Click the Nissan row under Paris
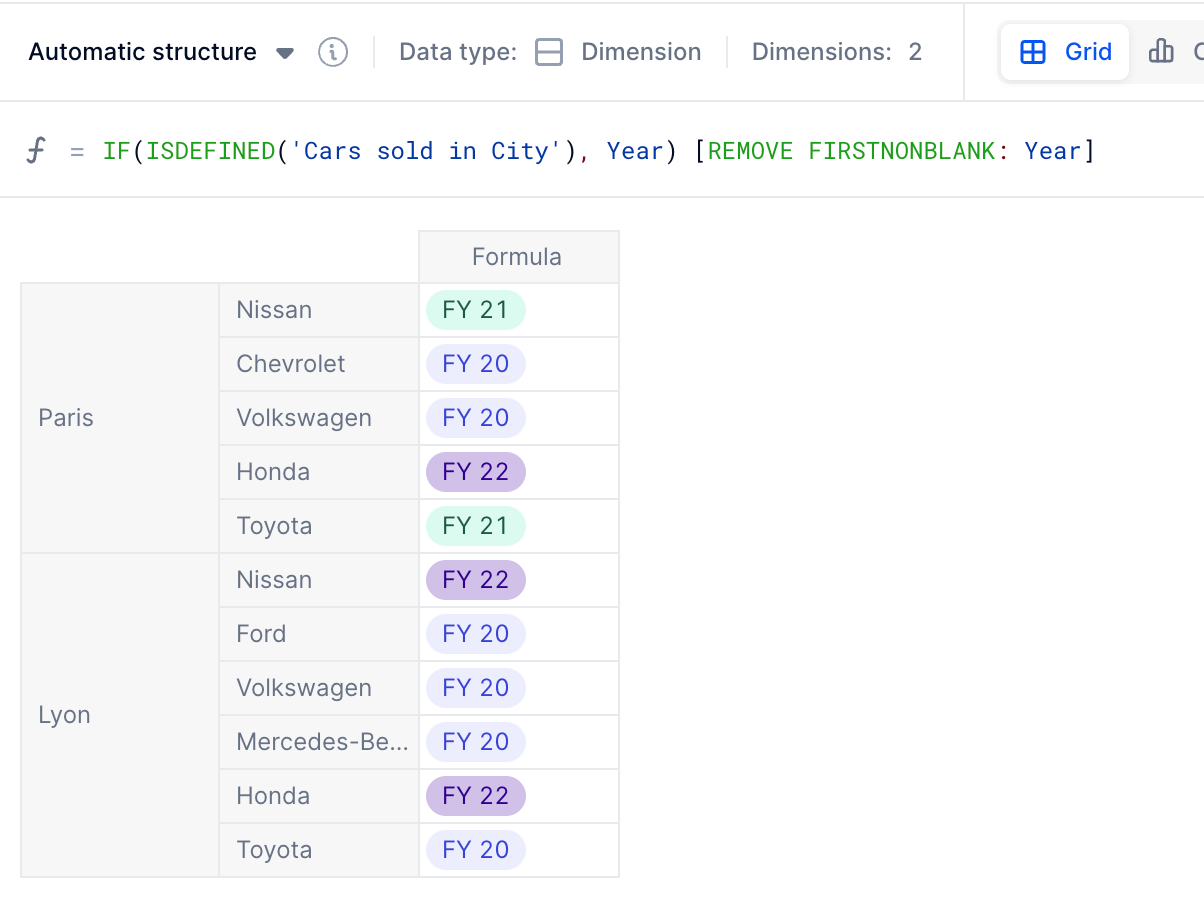This screenshot has width=1204, height=922. pos(319,310)
